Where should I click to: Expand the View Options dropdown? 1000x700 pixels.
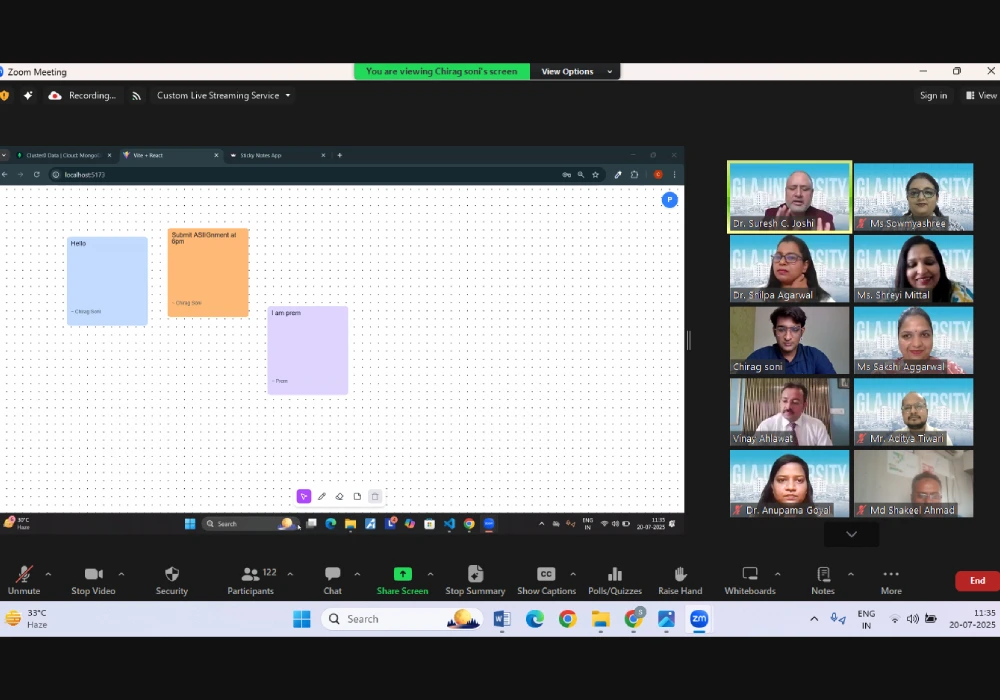pos(573,72)
